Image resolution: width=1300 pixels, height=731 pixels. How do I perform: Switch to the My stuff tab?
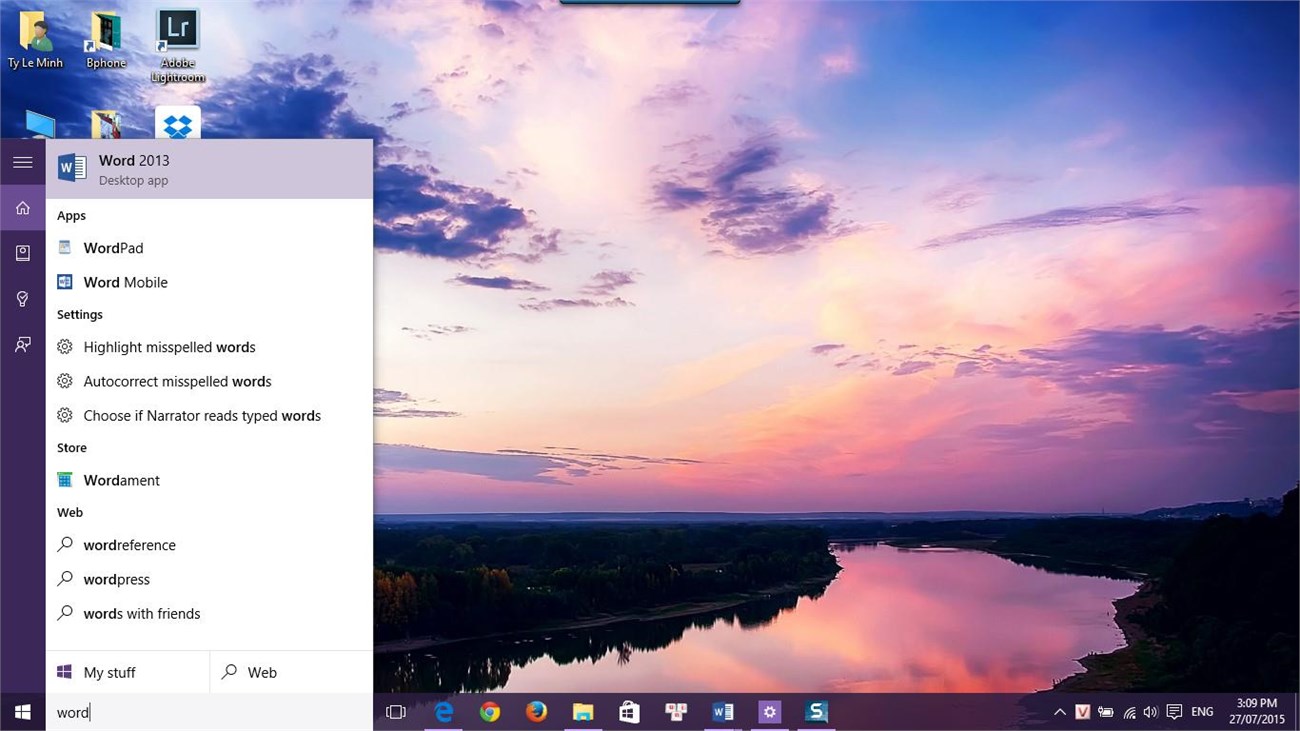pyautogui.click(x=108, y=672)
